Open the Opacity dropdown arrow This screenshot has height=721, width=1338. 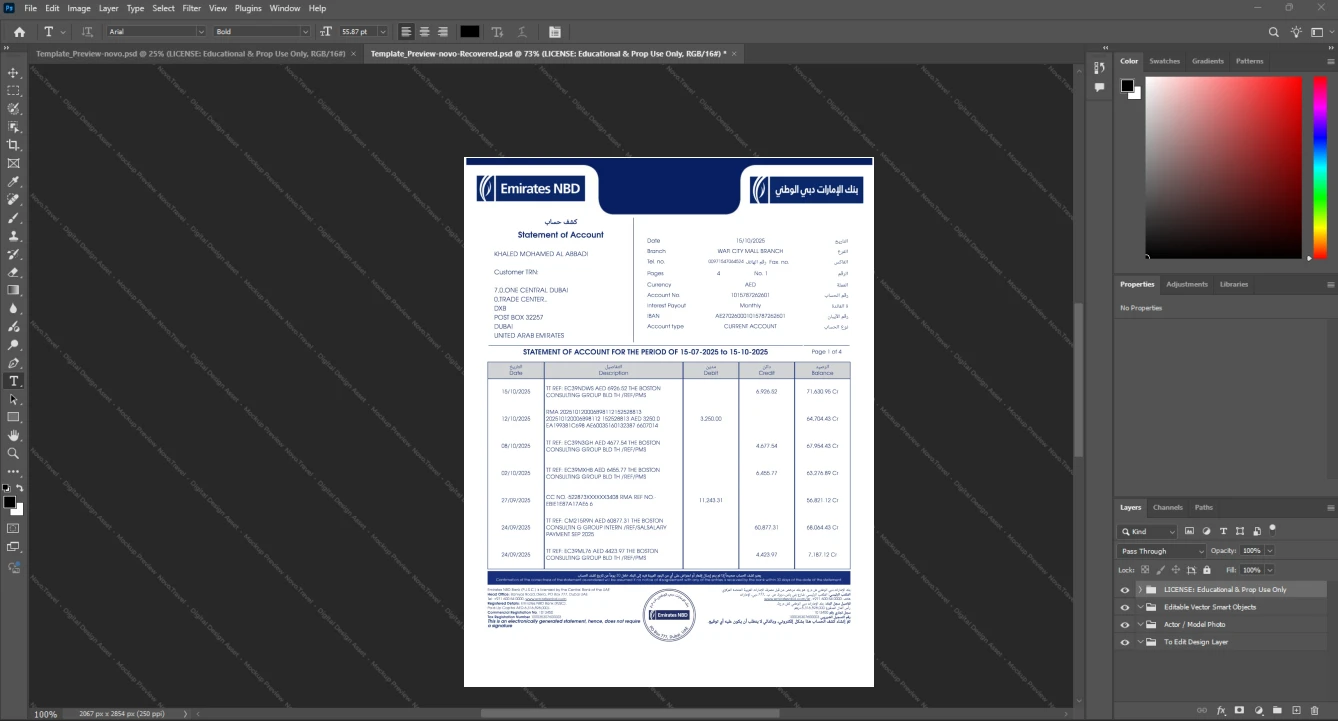tap(1270, 551)
